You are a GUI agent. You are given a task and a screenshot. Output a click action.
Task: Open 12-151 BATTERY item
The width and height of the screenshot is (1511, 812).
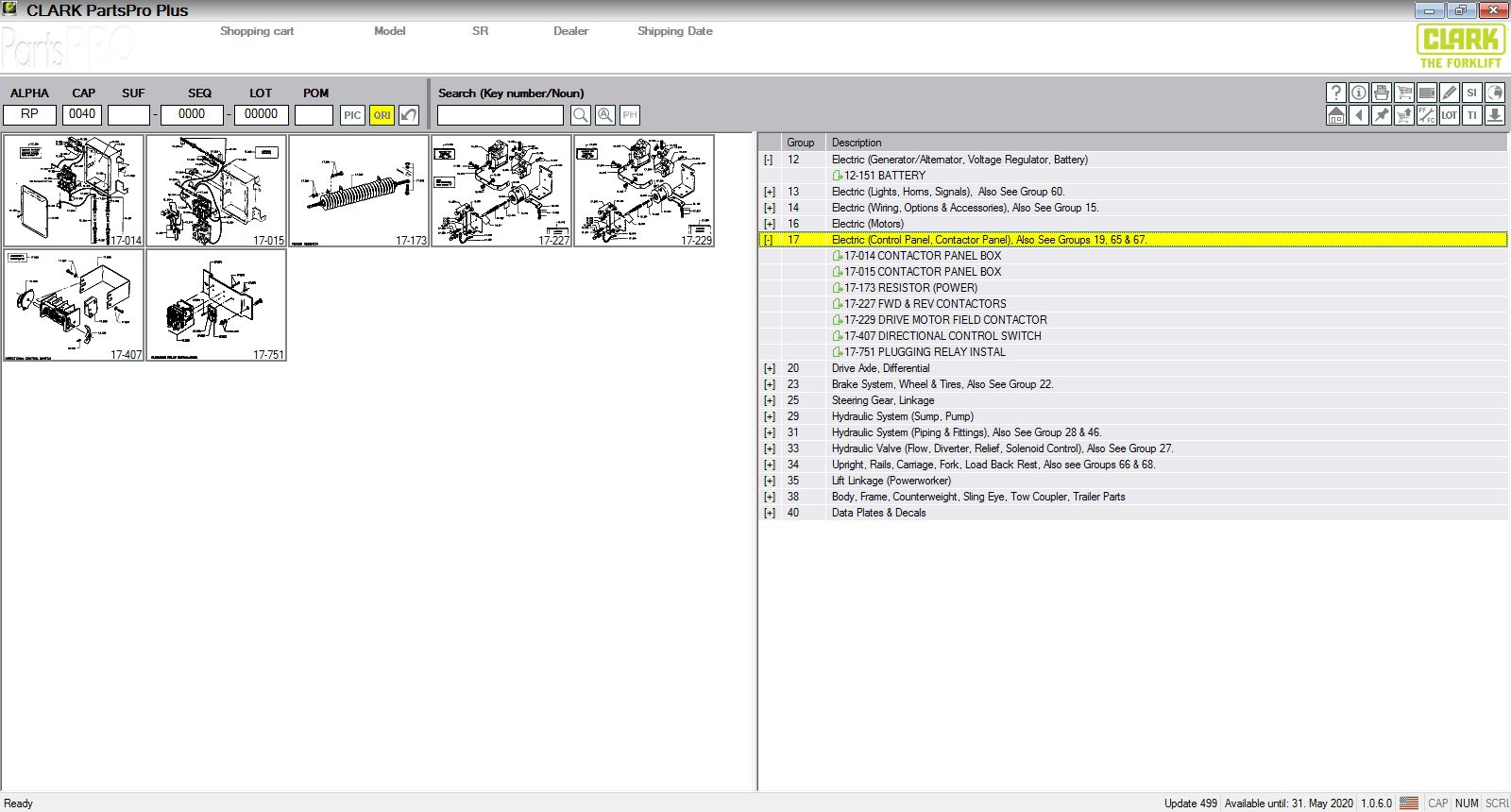tap(878, 176)
